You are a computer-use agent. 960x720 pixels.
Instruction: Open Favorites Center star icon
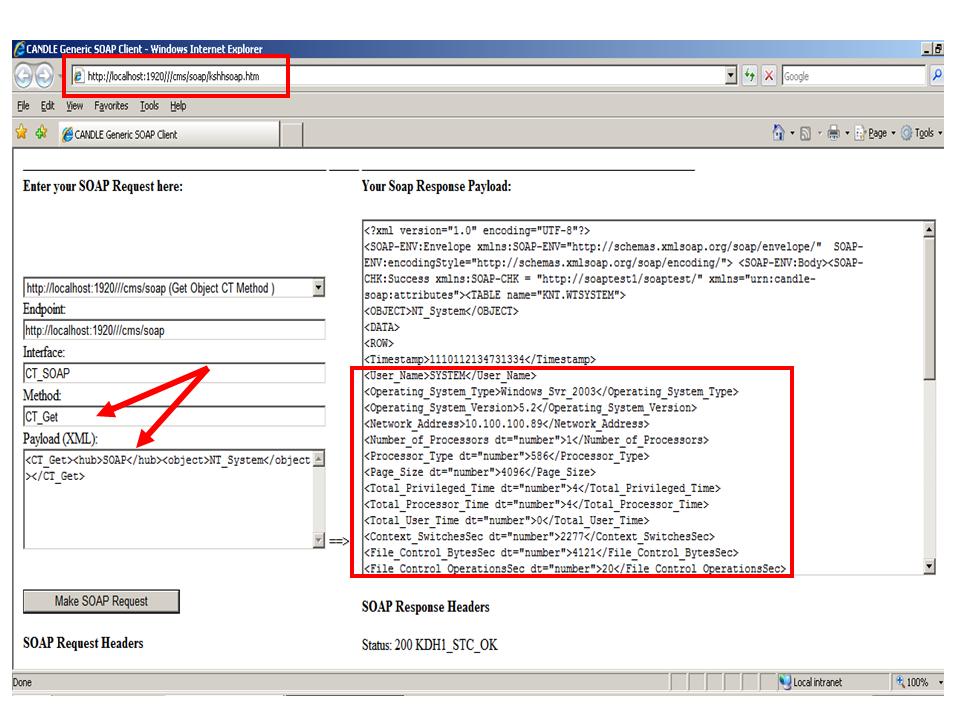click(21, 132)
